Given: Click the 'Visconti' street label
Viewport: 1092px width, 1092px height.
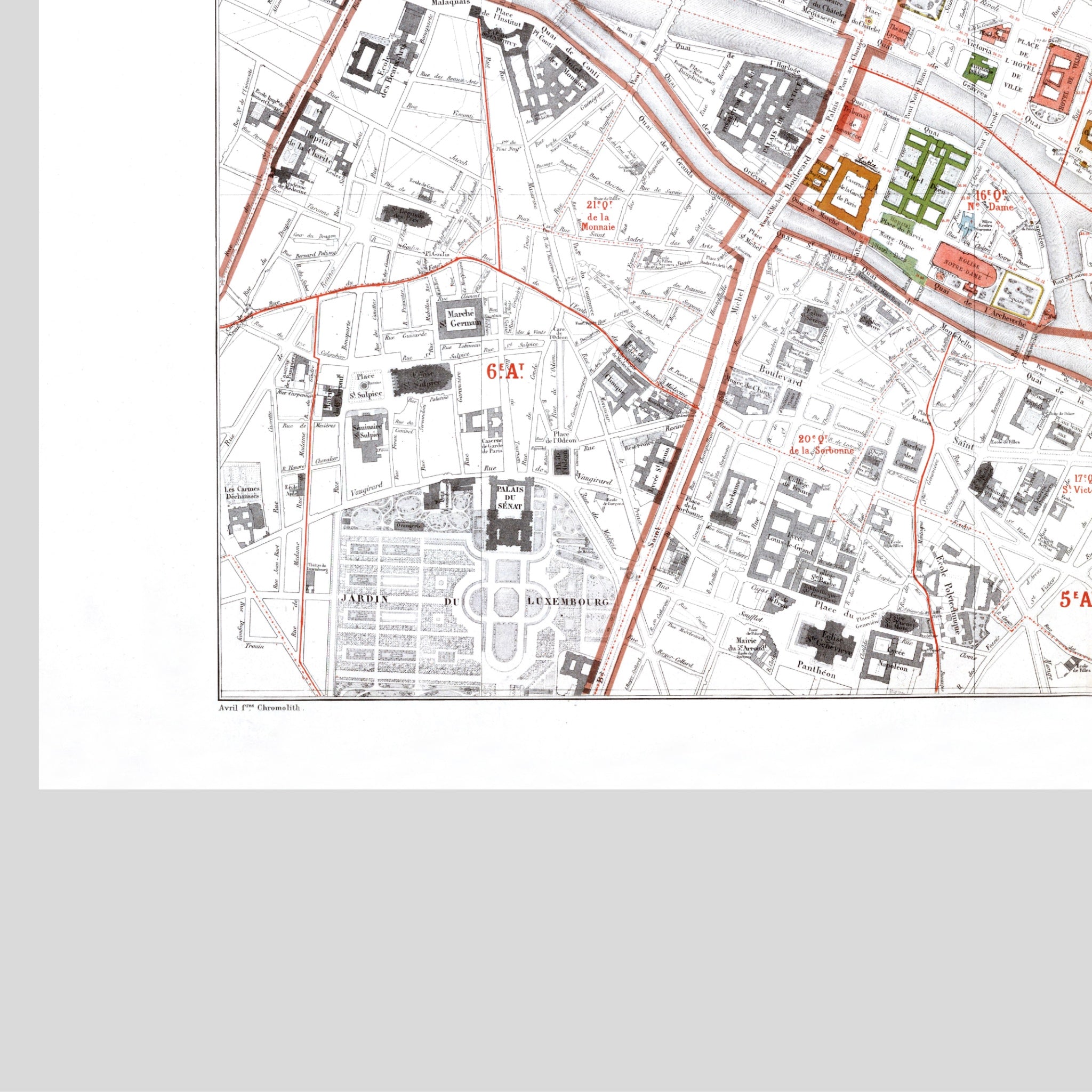Looking at the screenshot, I should (x=463, y=115).
